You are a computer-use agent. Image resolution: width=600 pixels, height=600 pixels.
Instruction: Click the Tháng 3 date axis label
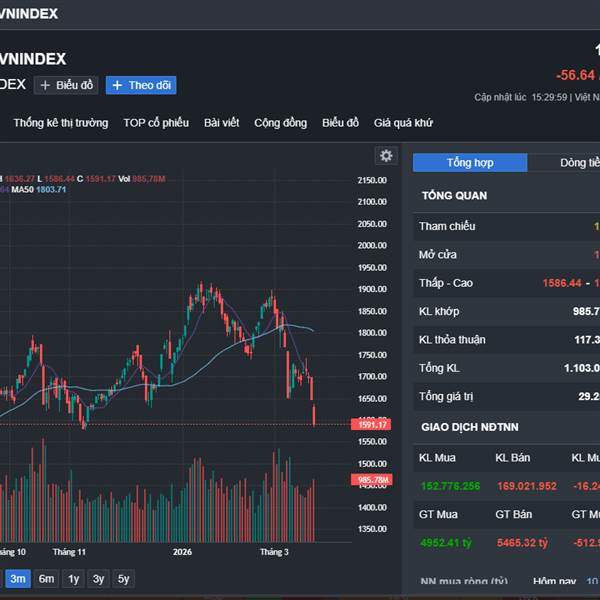click(x=274, y=552)
